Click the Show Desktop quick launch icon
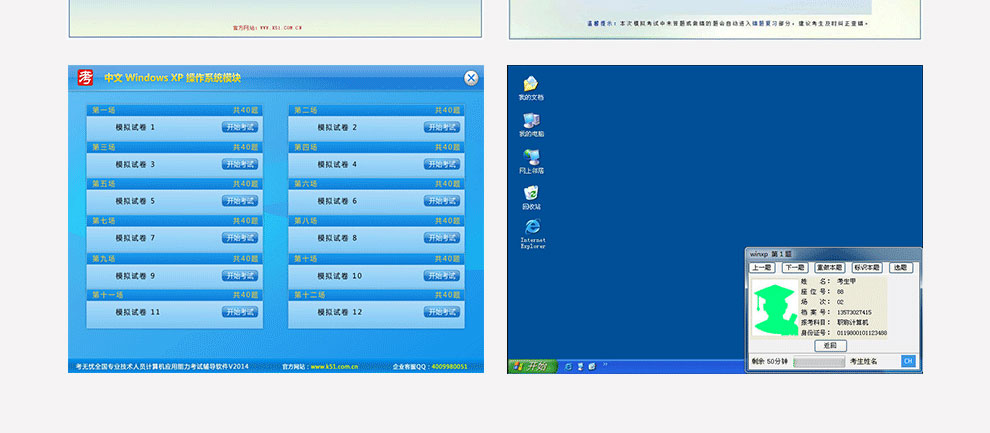990x433 pixels. [580, 366]
